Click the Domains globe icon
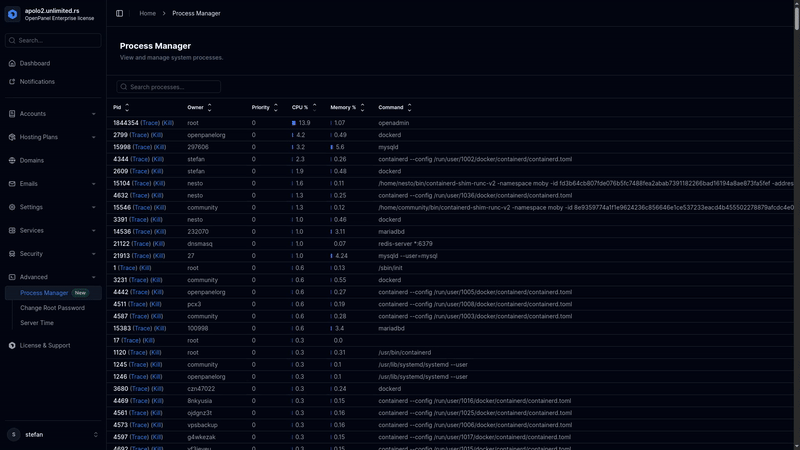This screenshot has height=450, width=800. click(x=12, y=160)
